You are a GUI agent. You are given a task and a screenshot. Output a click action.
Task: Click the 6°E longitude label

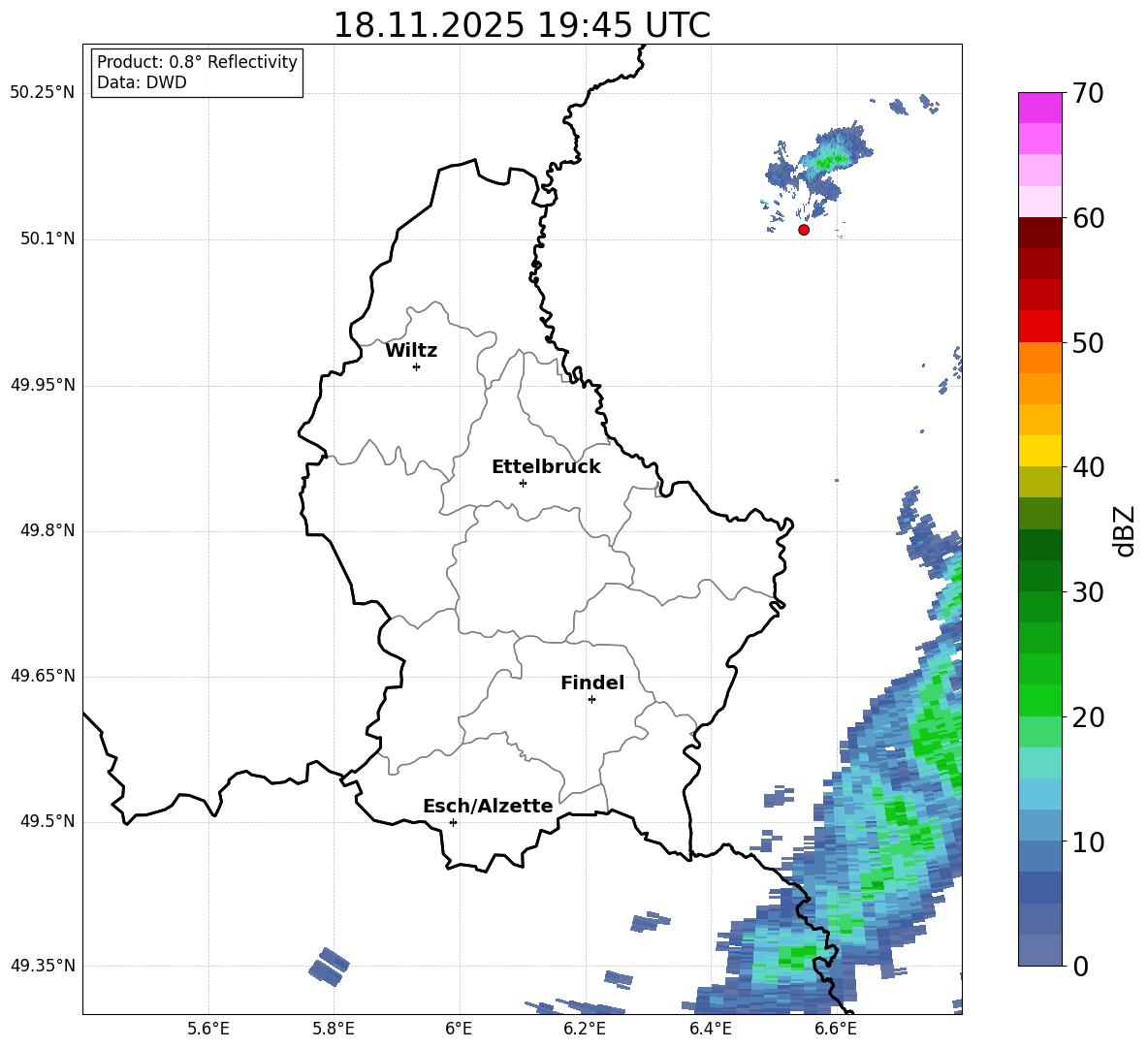click(x=459, y=1029)
